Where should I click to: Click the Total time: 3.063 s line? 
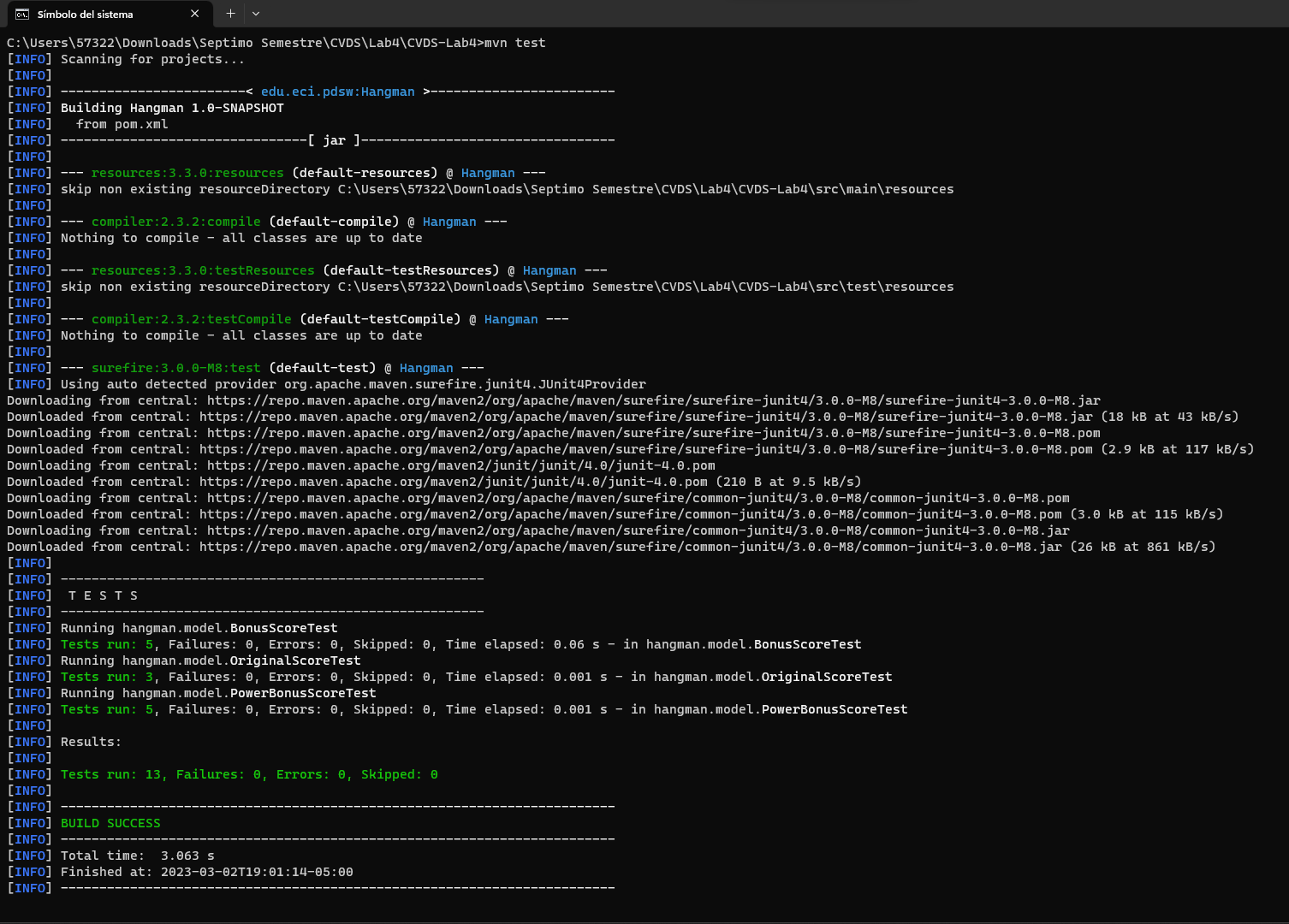click(x=136, y=855)
